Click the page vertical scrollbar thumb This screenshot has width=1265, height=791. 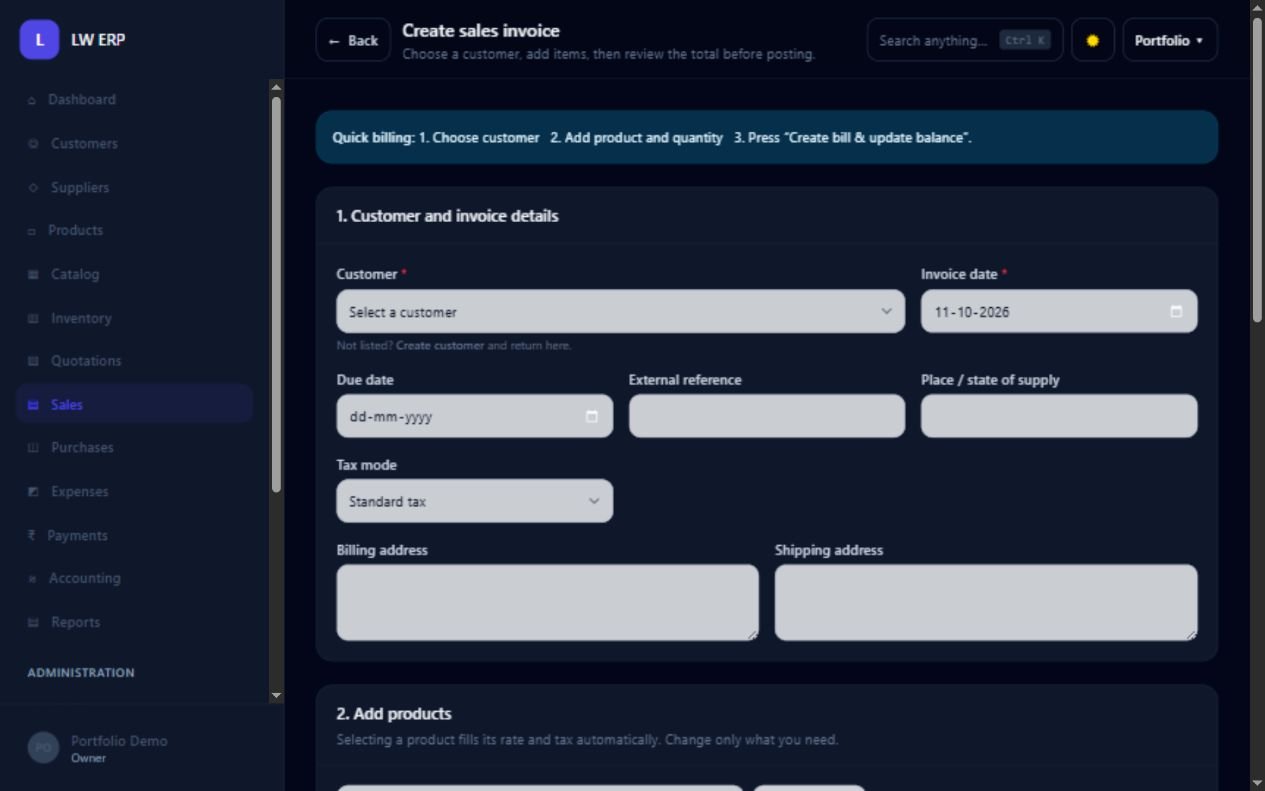click(x=1257, y=168)
